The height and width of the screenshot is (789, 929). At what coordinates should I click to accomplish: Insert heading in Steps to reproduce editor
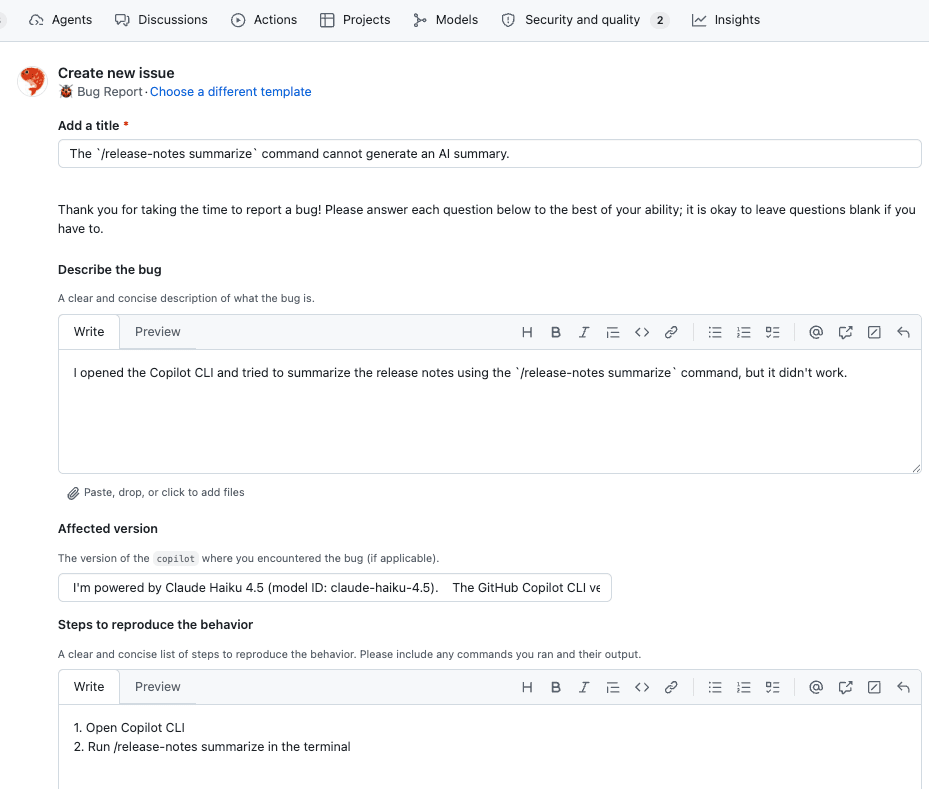point(527,687)
